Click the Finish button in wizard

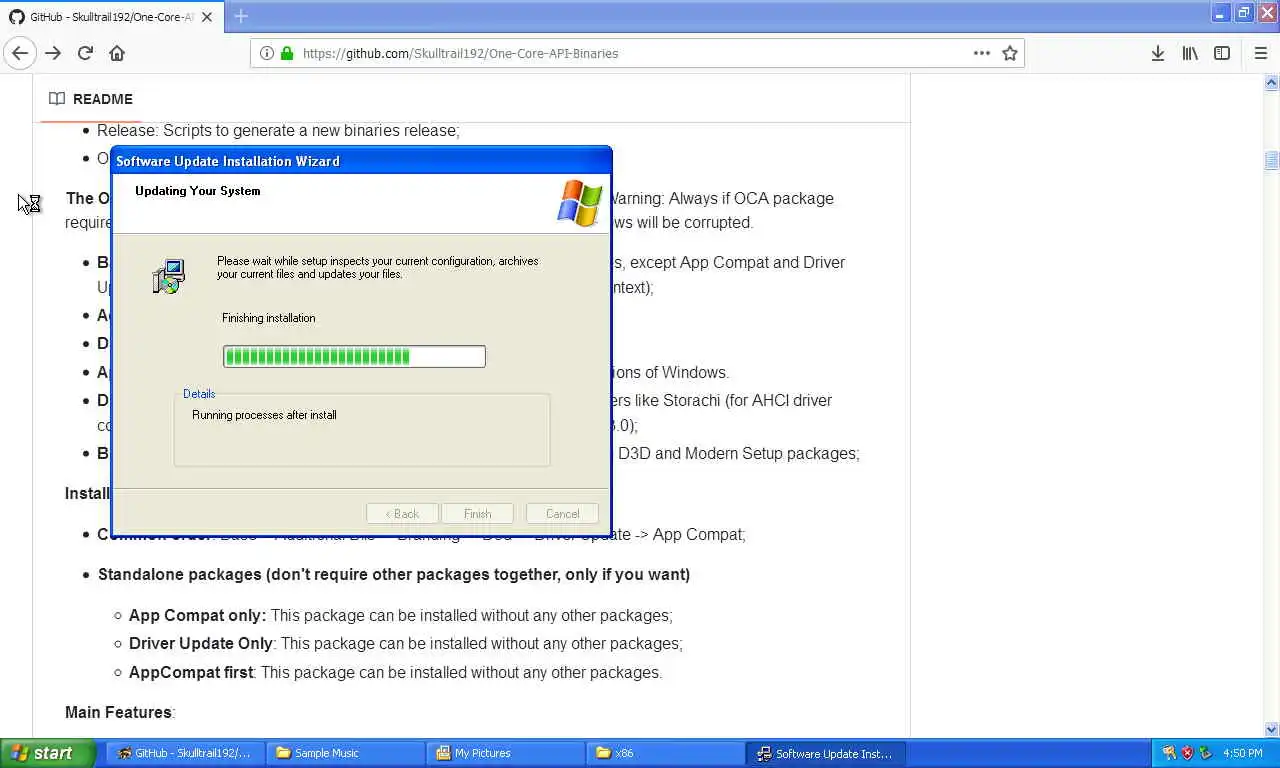click(x=477, y=514)
